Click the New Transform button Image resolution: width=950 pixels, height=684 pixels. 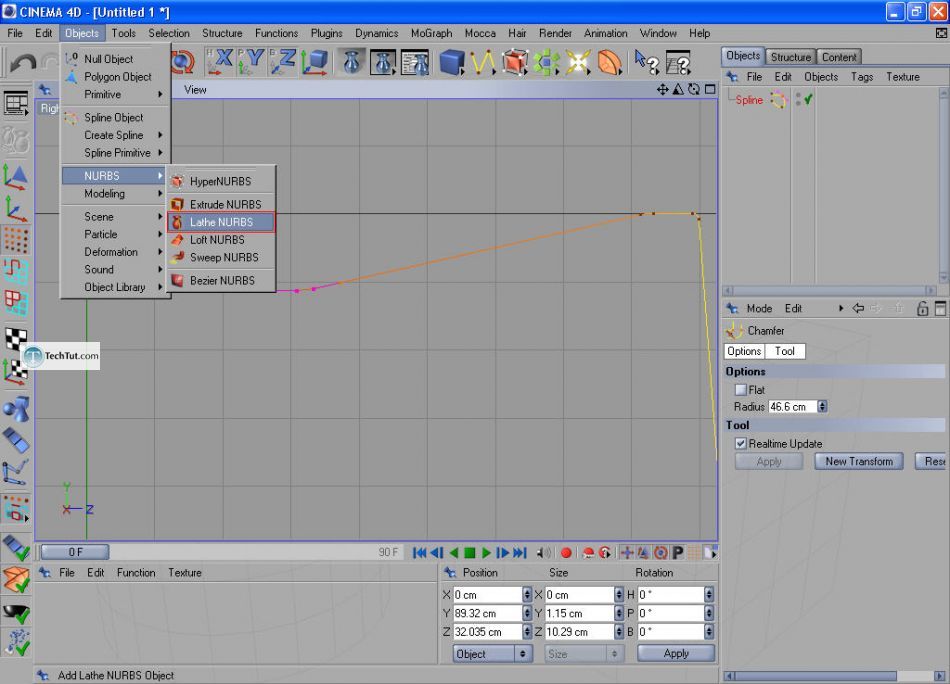pos(859,462)
